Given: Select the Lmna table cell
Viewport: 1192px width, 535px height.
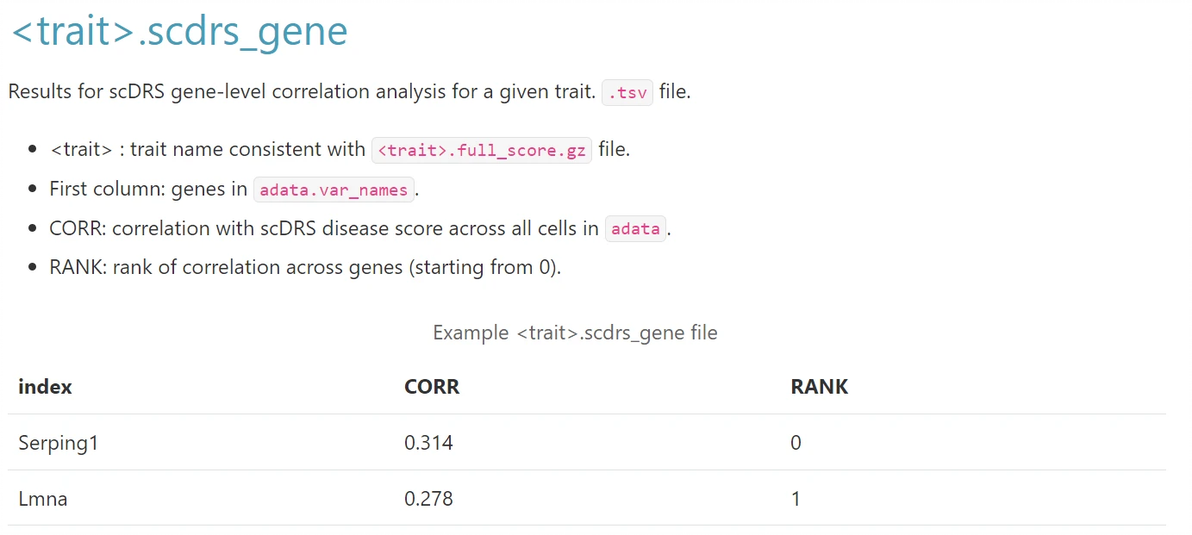Looking at the screenshot, I should [43, 498].
